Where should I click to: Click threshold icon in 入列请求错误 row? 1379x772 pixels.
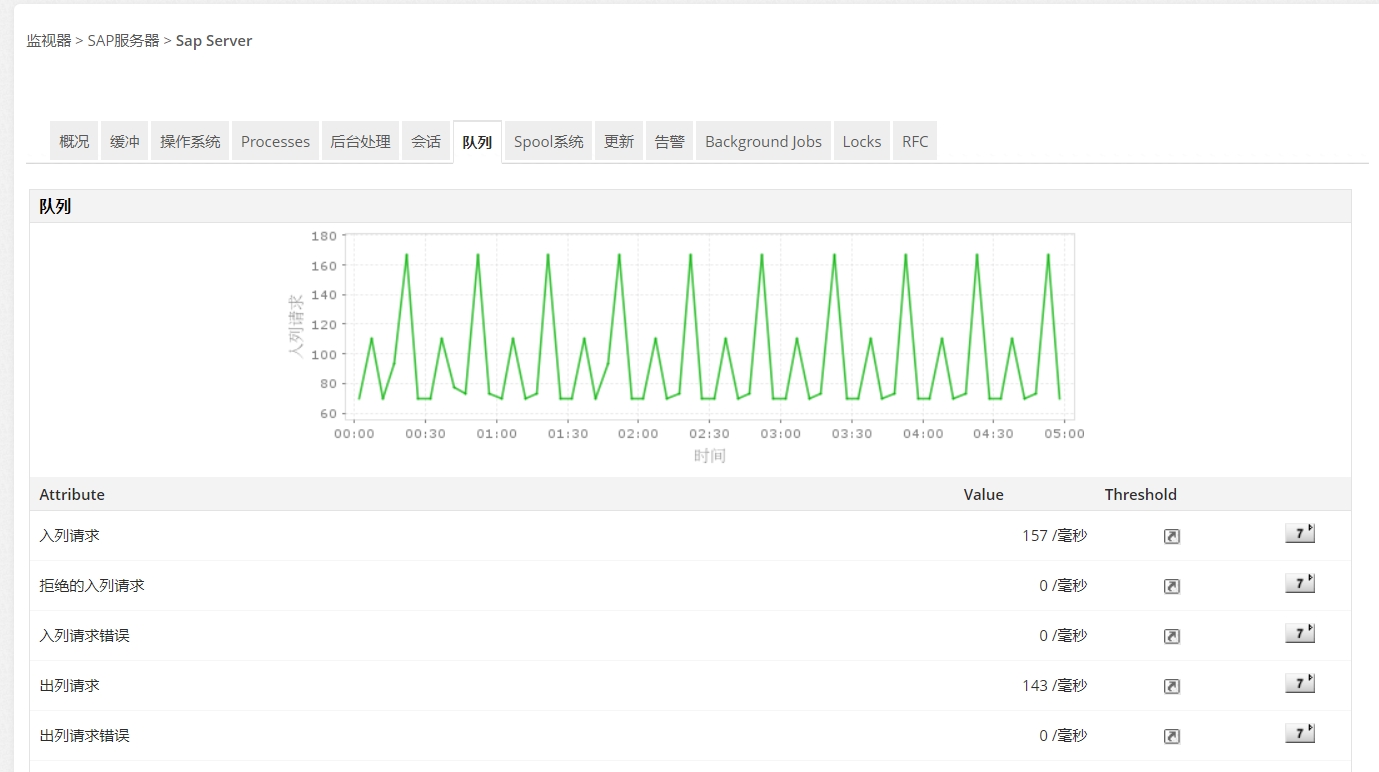tap(1171, 636)
